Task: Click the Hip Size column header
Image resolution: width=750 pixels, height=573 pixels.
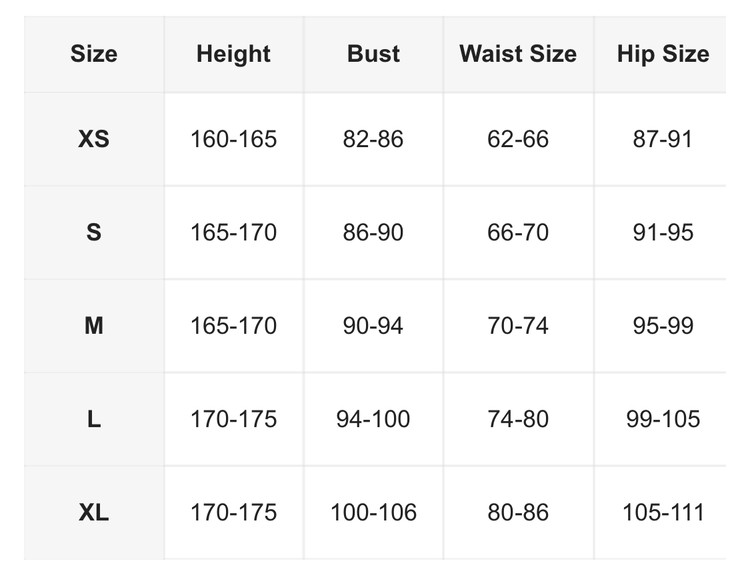Action: [x=663, y=54]
